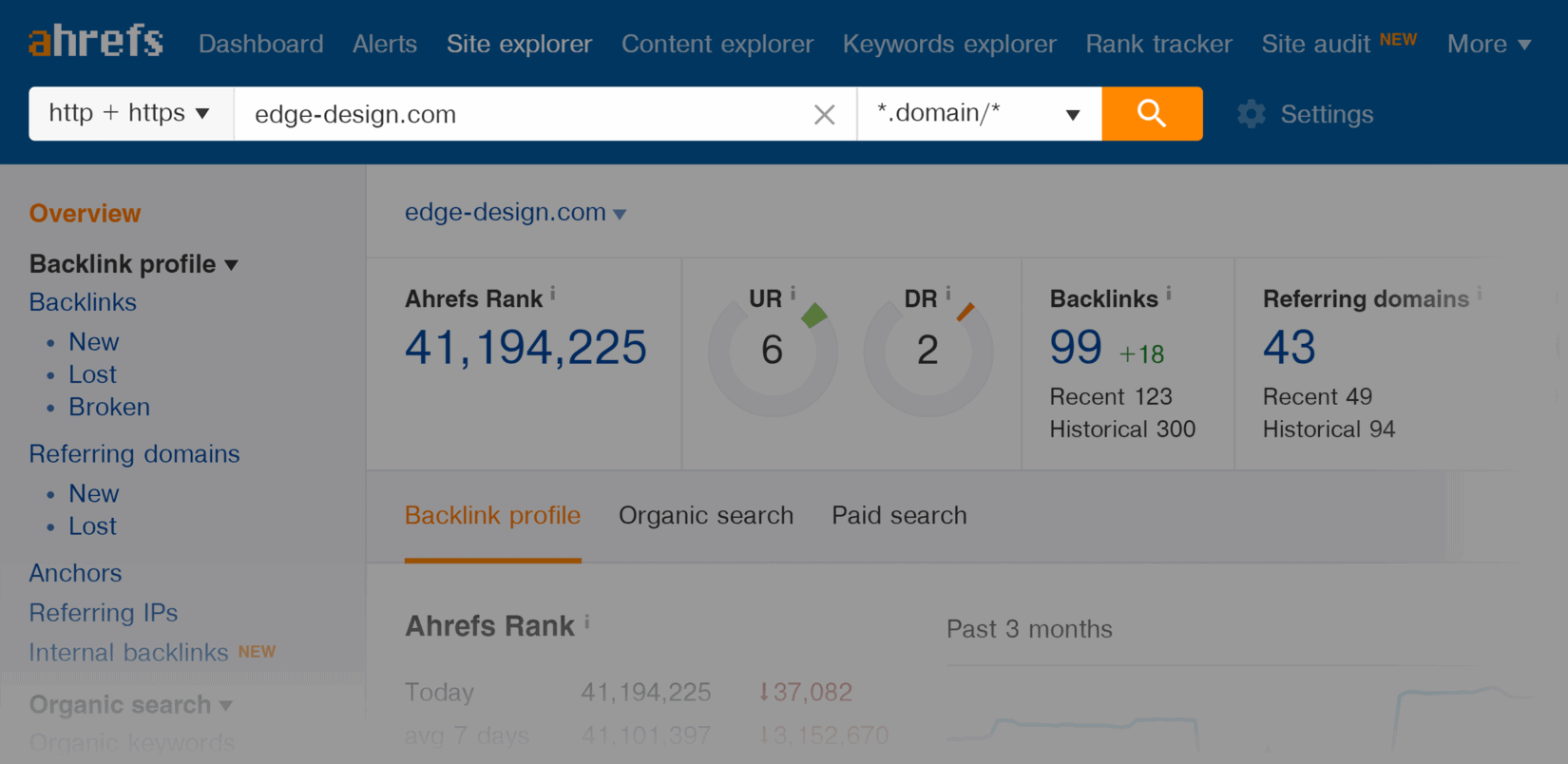This screenshot has width=1568, height=764.
Task: Go to Dashboard
Action: coord(260,44)
